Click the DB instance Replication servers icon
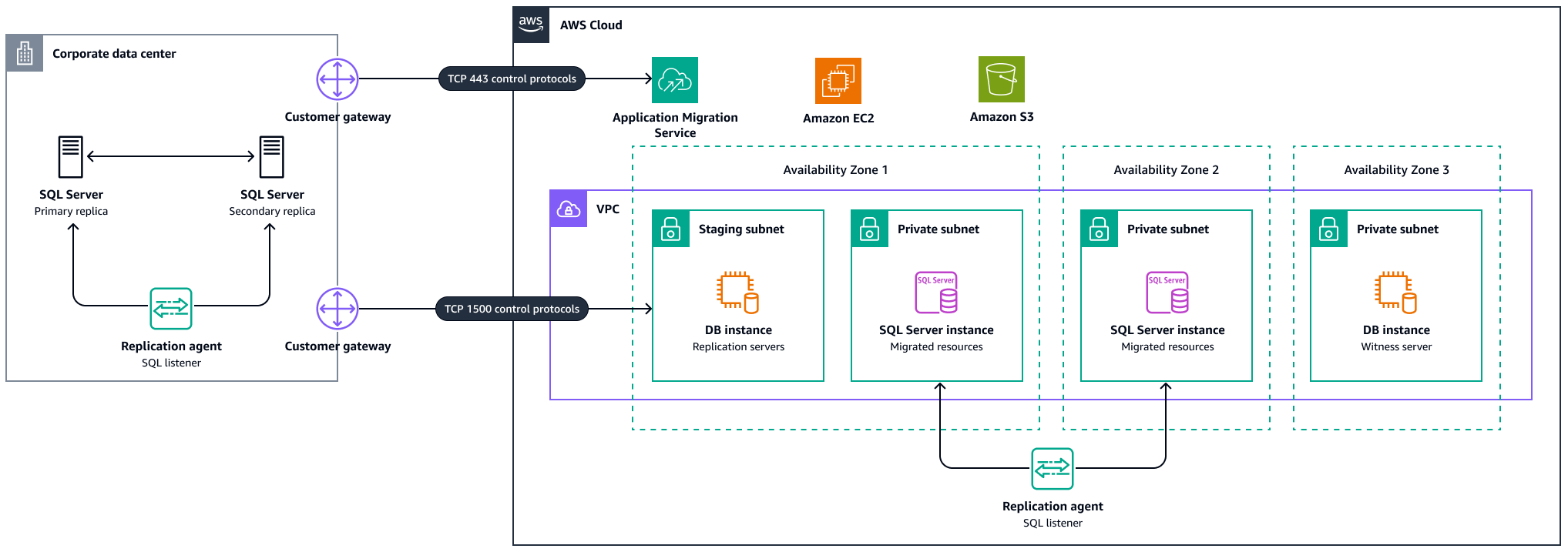Viewport: 1568px width, 552px height. click(737, 293)
